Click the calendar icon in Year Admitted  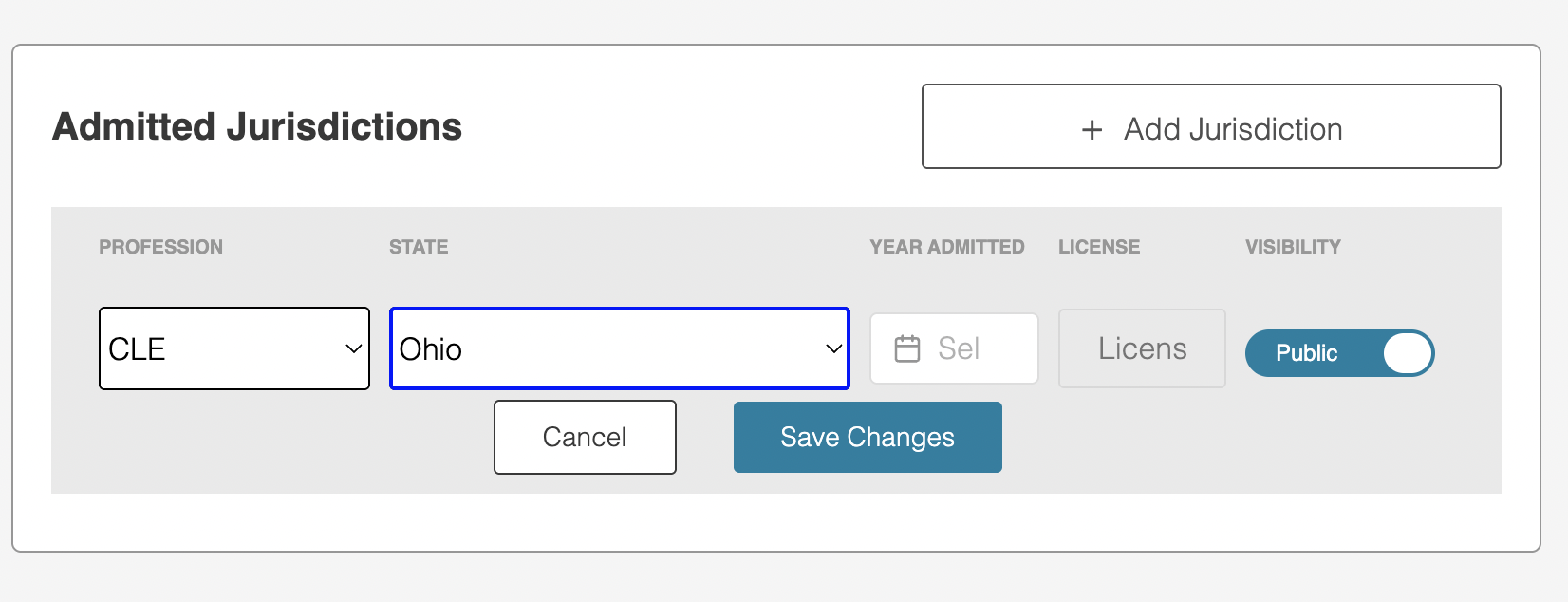click(x=907, y=348)
